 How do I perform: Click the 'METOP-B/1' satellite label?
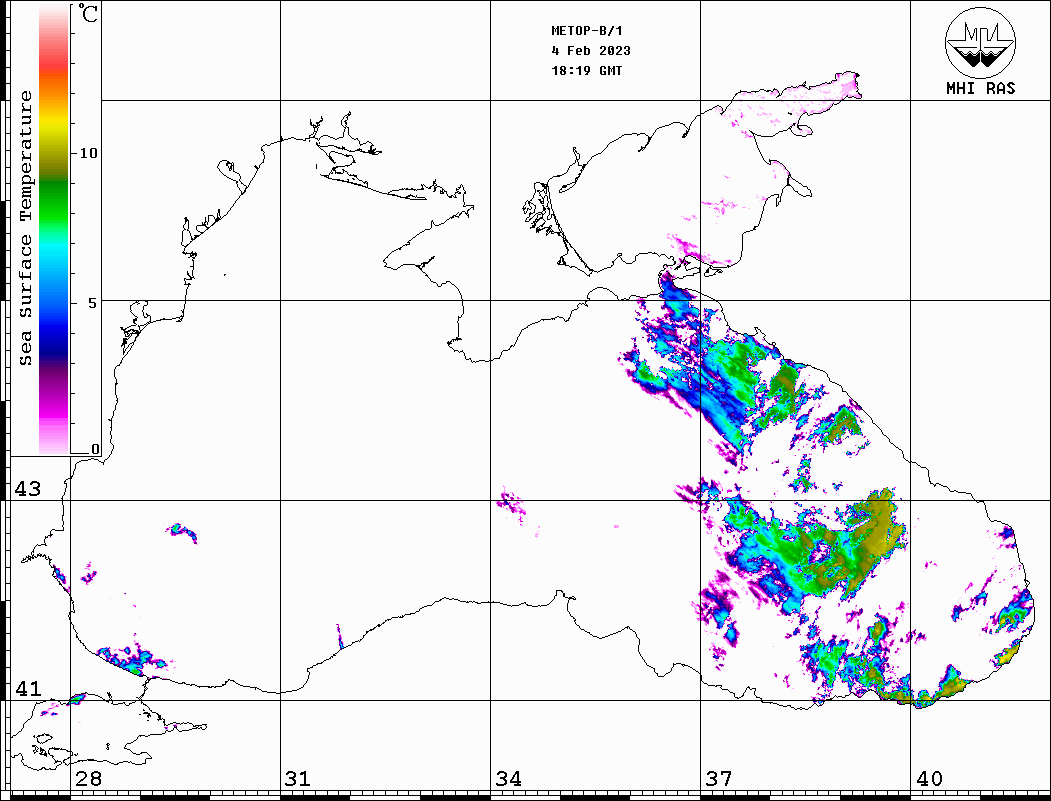pyautogui.click(x=586, y=31)
